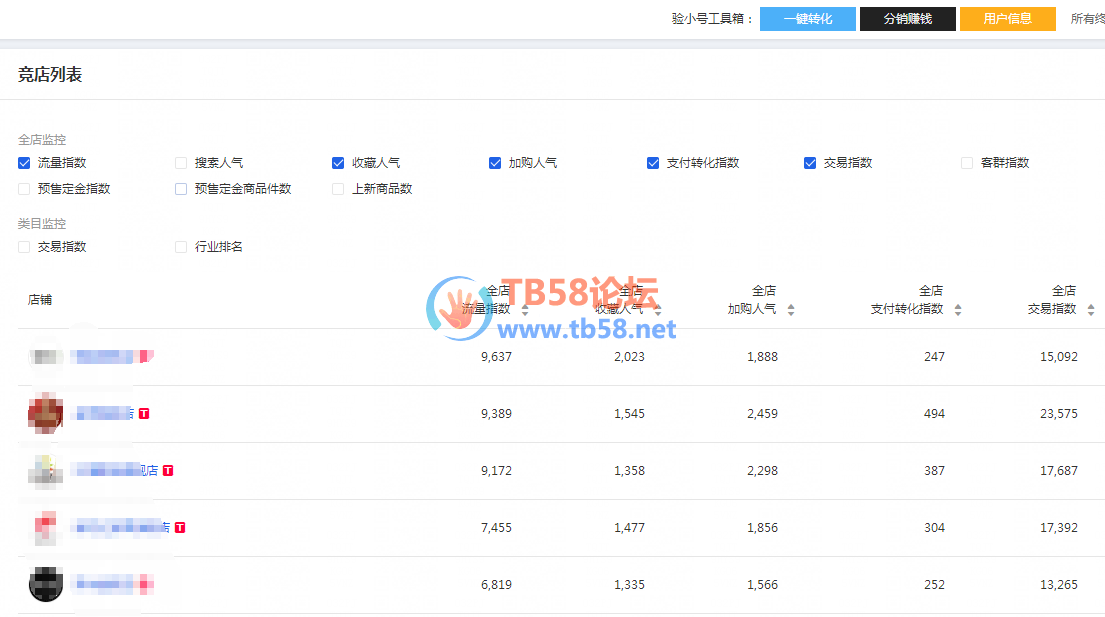
Task: Enable the 客群指数 checkbox
Action: click(967, 163)
